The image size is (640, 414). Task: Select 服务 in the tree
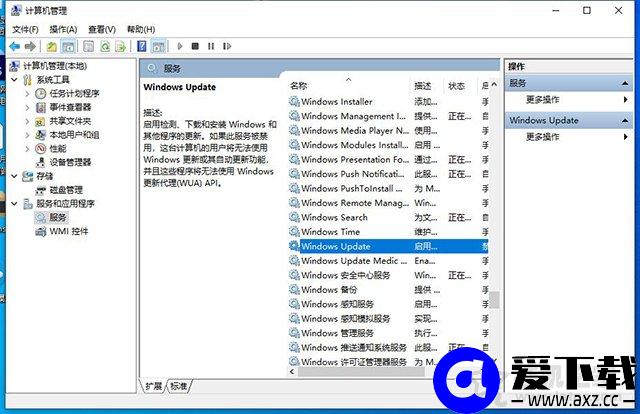tap(58, 217)
